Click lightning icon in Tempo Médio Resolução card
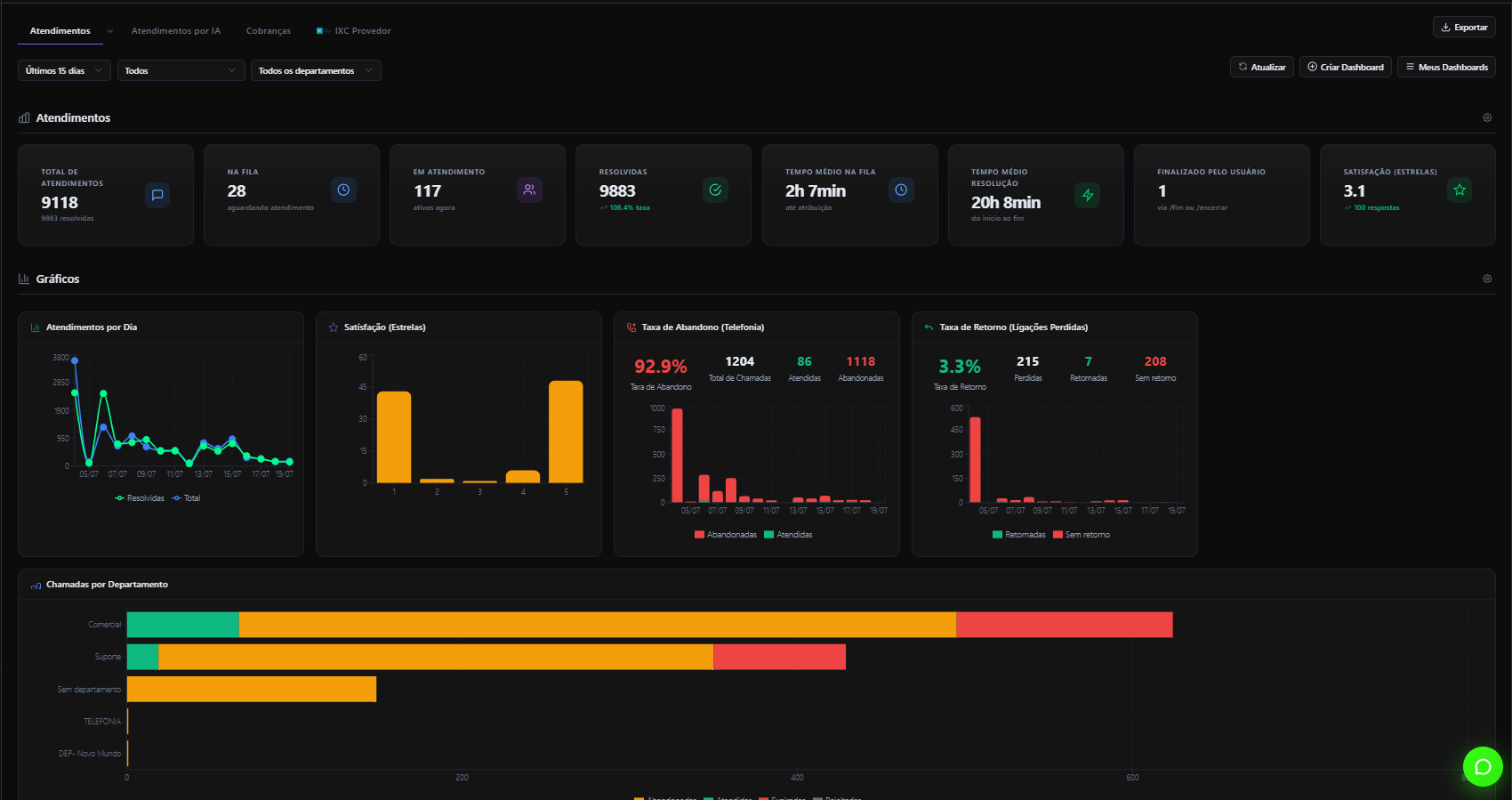Viewport: 1512px width, 800px height. pyautogui.click(x=1088, y=195)
